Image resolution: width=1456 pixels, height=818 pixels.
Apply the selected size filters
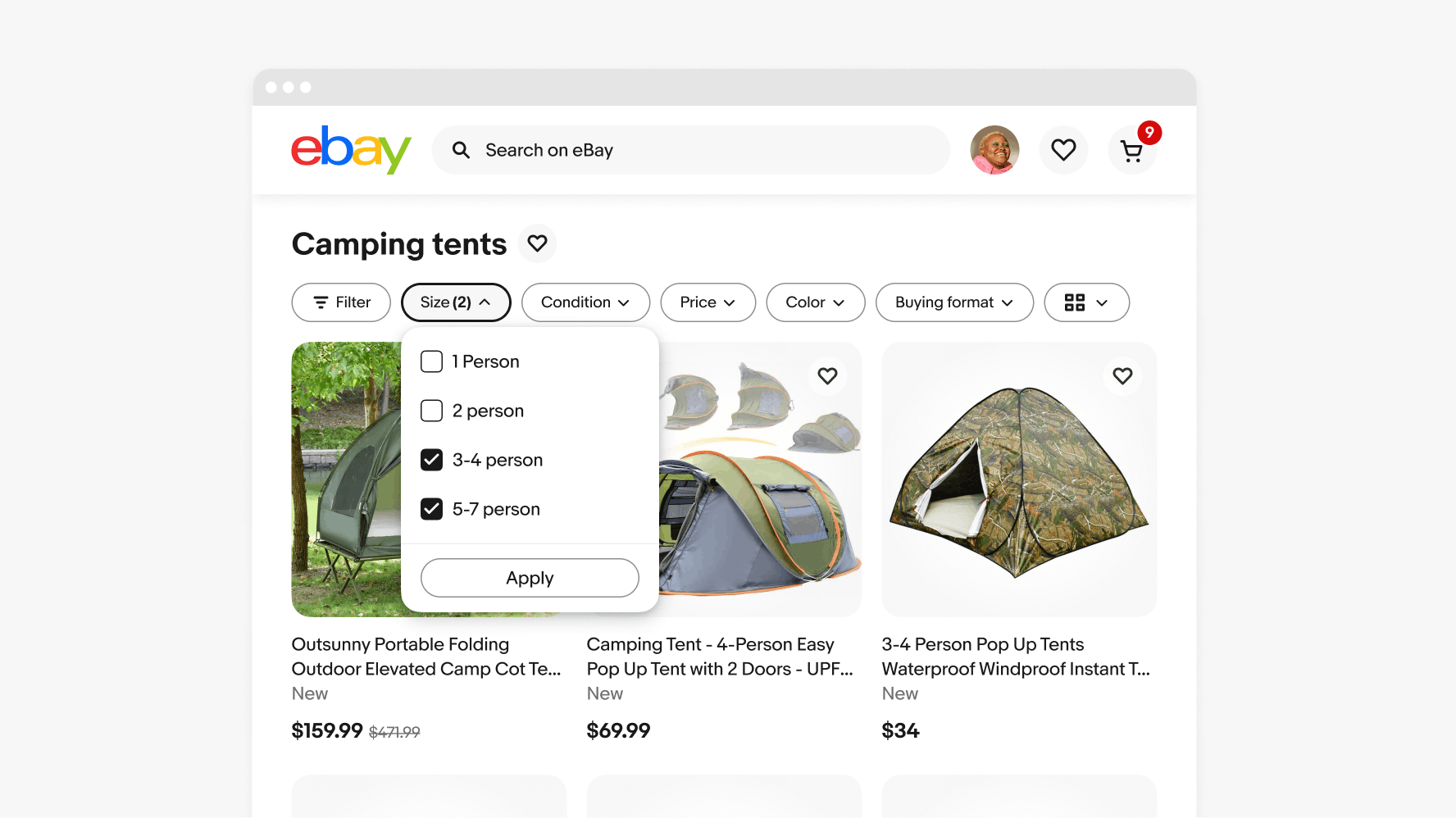coord(530,578)
